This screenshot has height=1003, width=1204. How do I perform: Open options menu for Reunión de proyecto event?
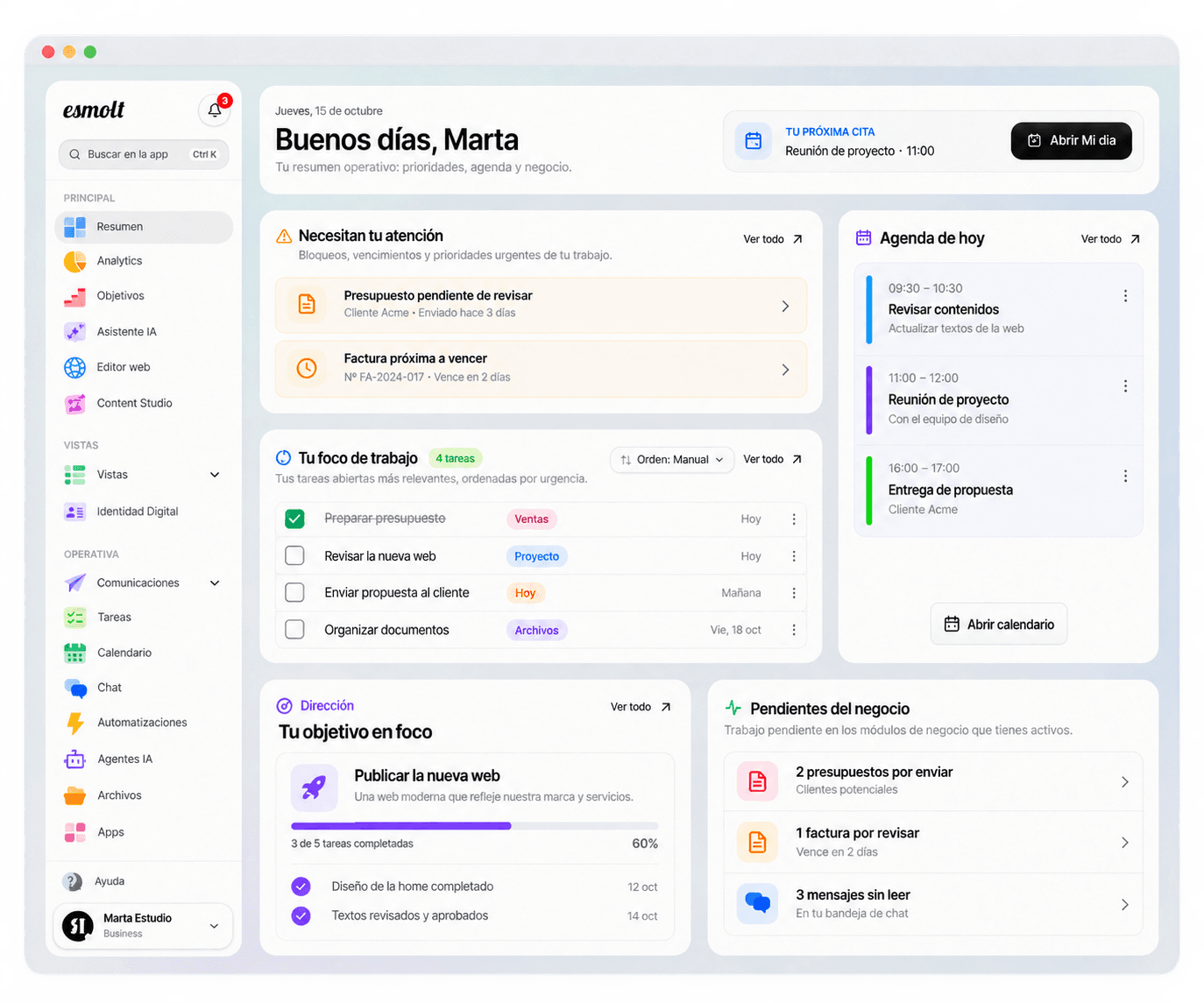pyautogui.click(x=1125, y=386)
